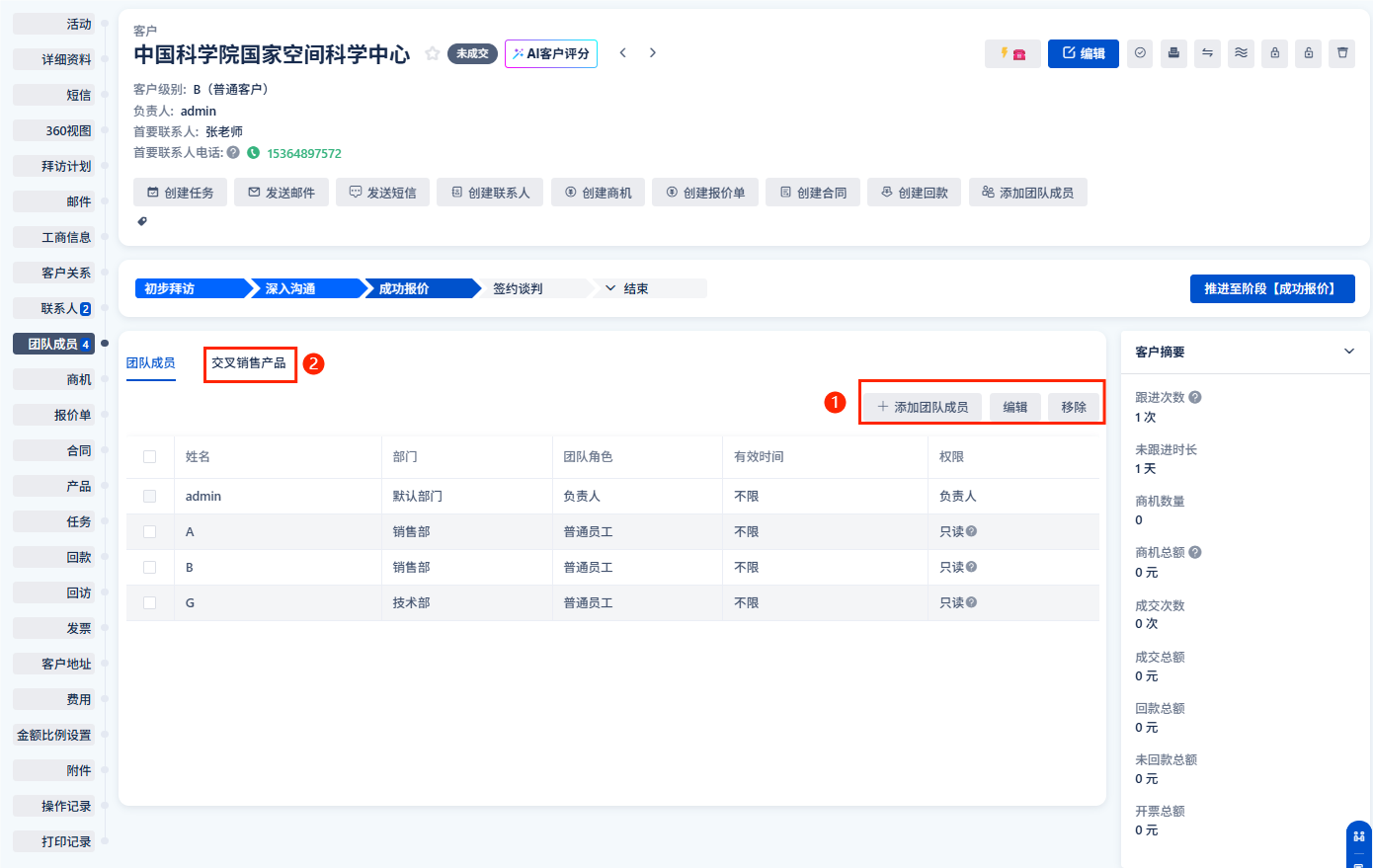
Task: Toggle the select-all header checkbox
Action: 150,456
